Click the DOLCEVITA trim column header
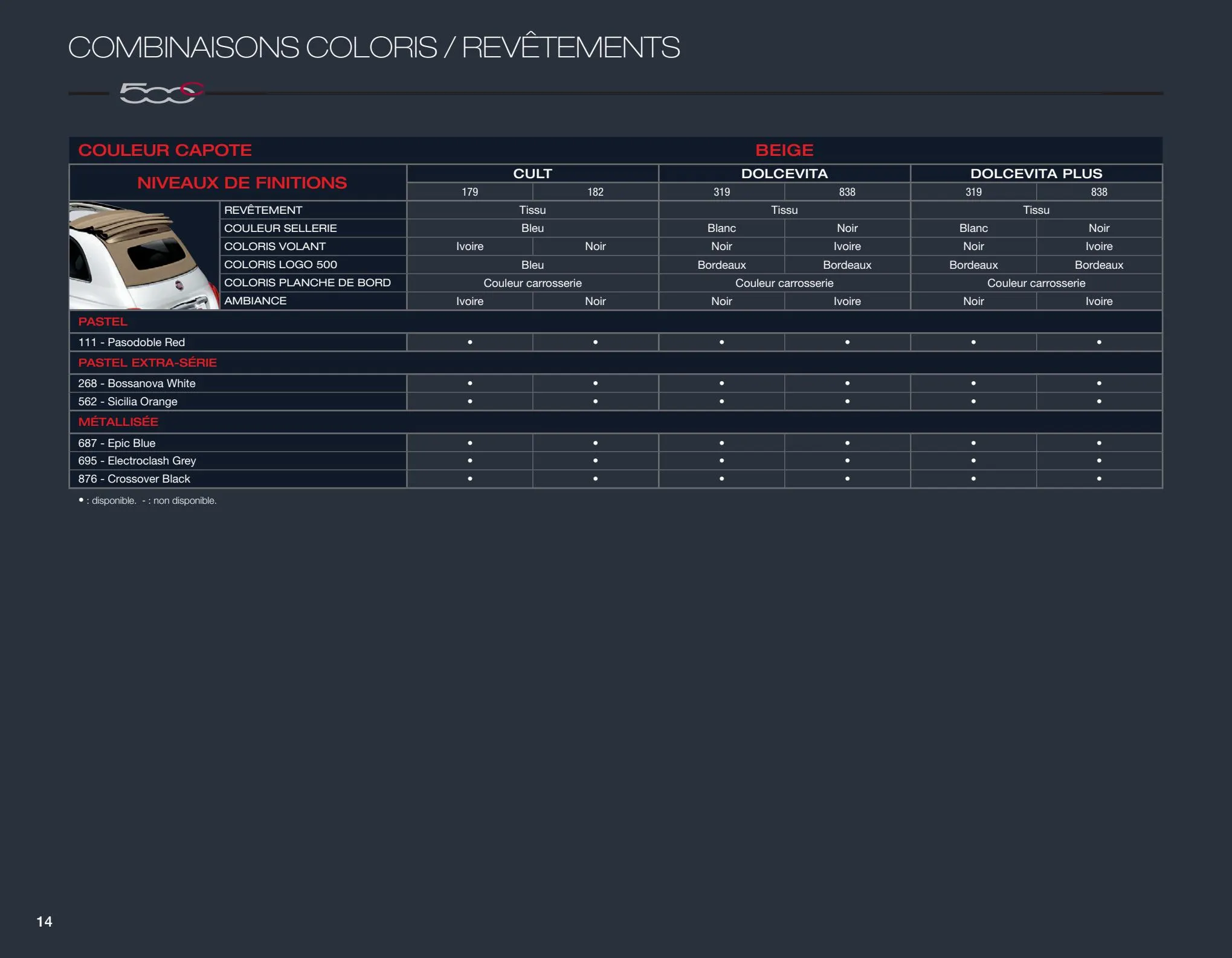The width and height of the screenshot is (1232, 958). click(x=784, y=173)
